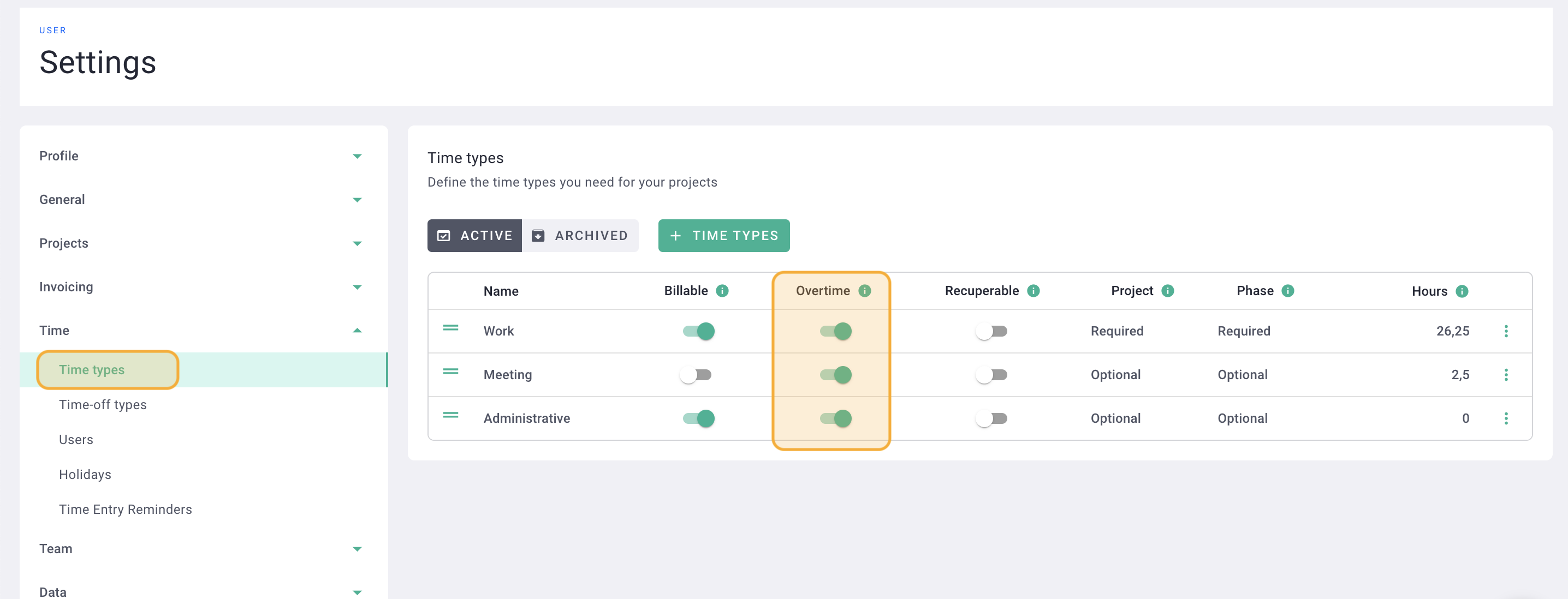This screenshot has width=1568, height=599.
Task: Open the Time-off types settings
Action: (x=103, y=404)
